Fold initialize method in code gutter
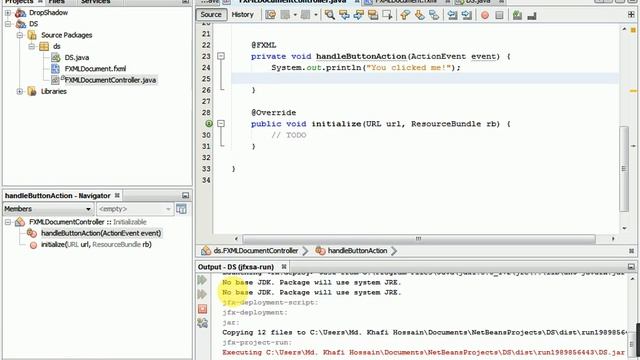 click(x=221, y=124)
